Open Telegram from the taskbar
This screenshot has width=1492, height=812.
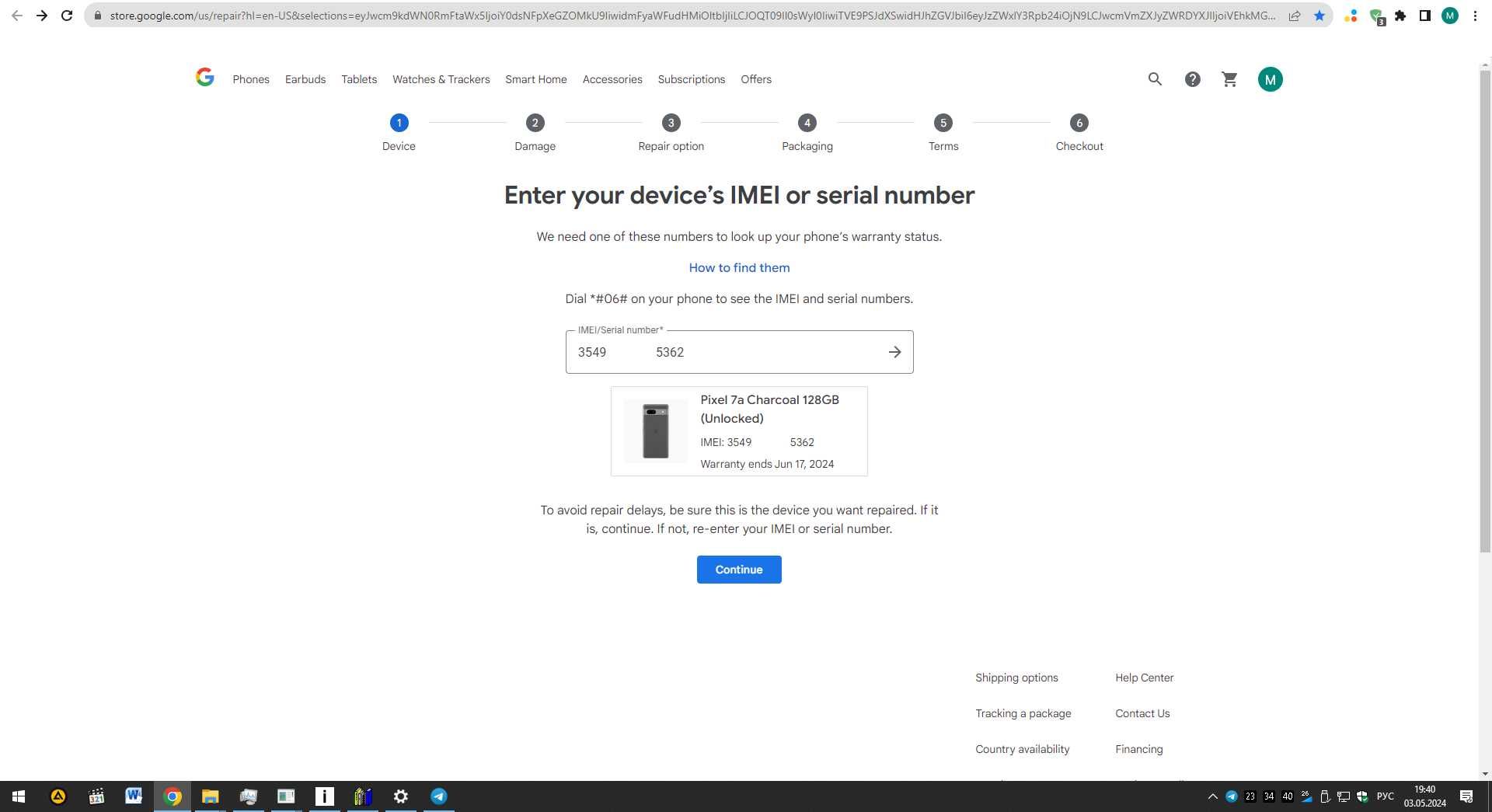pos(438,796)
